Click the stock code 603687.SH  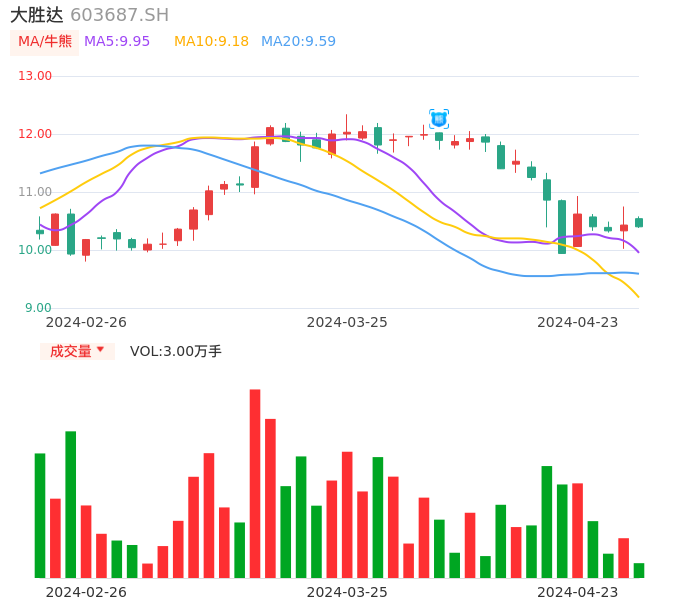pos(119,15)
